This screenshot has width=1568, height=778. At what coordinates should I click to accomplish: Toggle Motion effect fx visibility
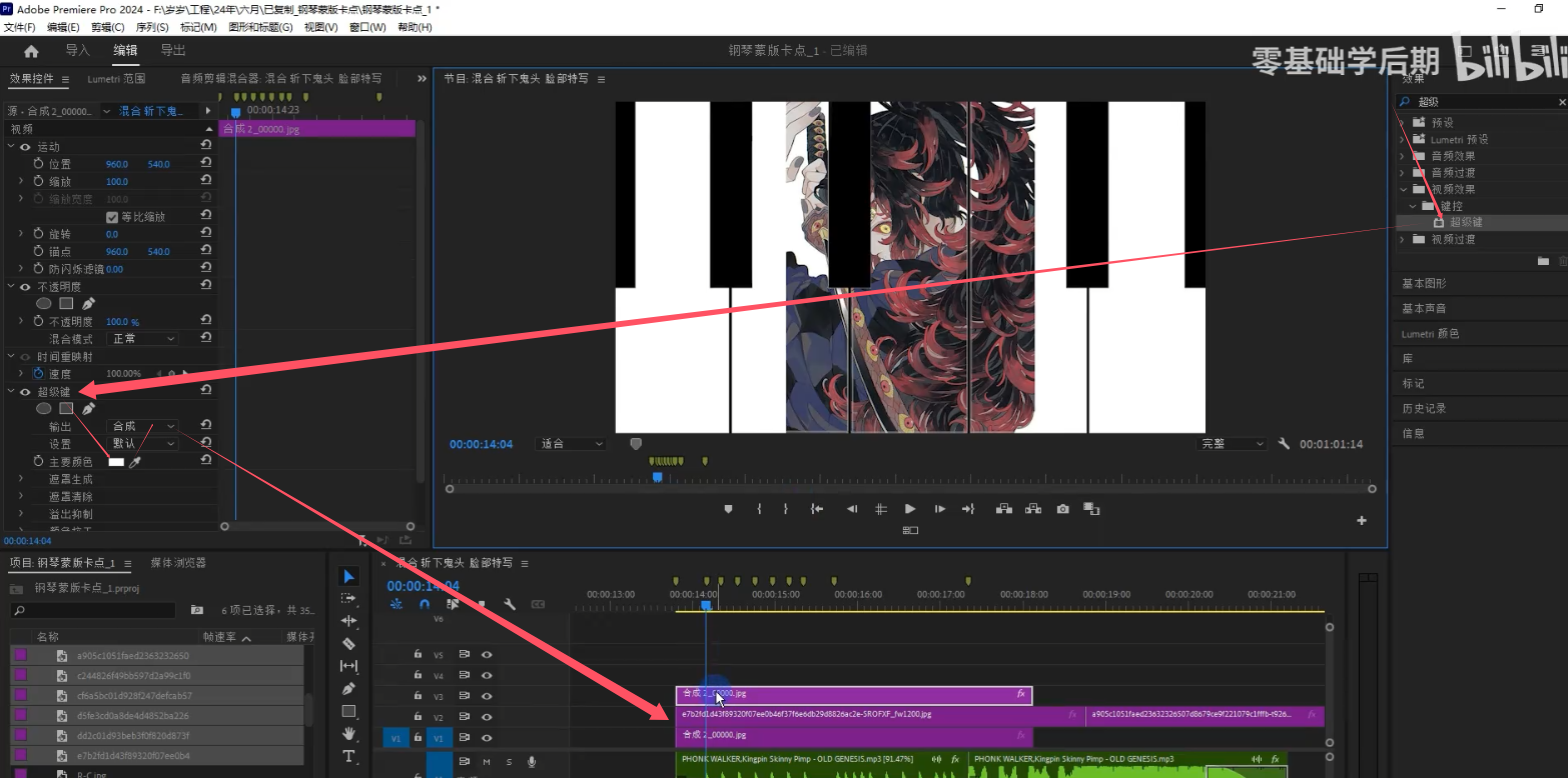tap(25, 147)
